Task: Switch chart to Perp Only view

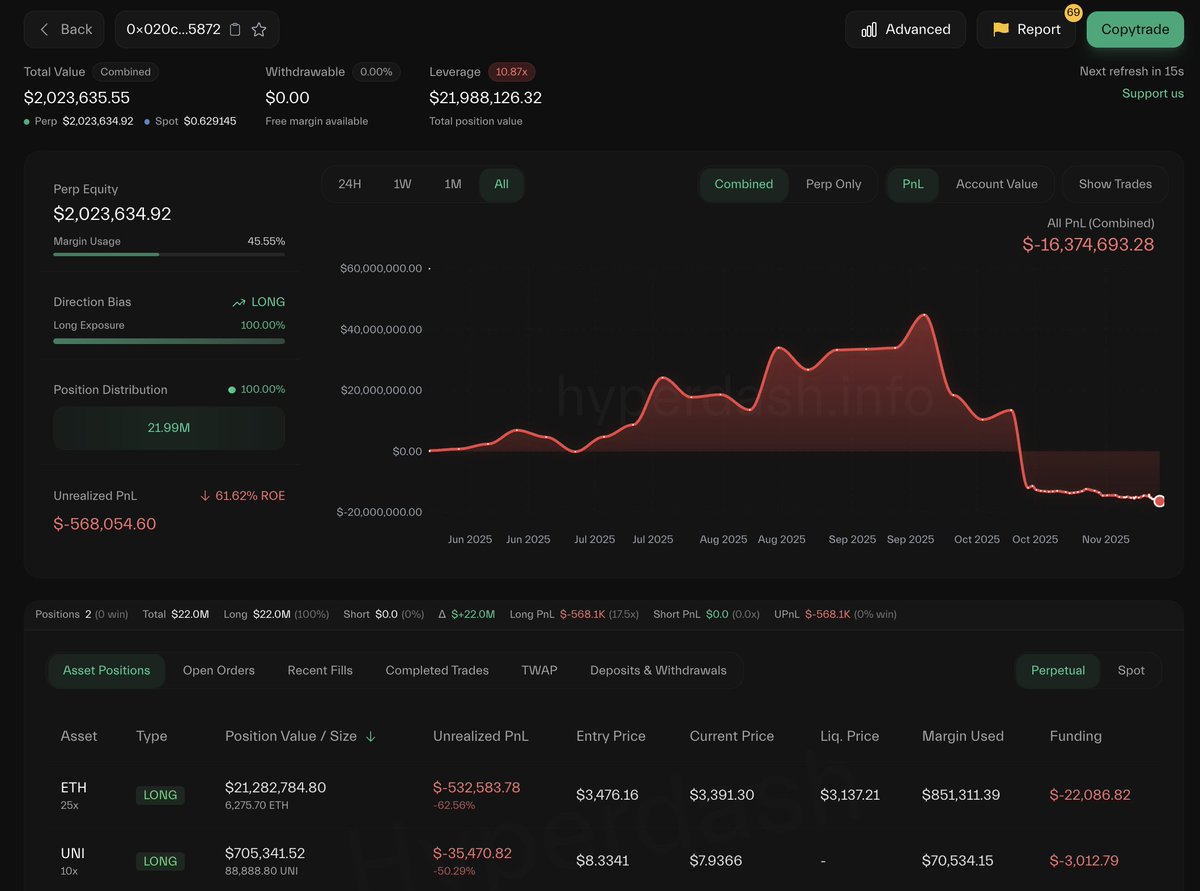Action: click(x=833, y=184)
